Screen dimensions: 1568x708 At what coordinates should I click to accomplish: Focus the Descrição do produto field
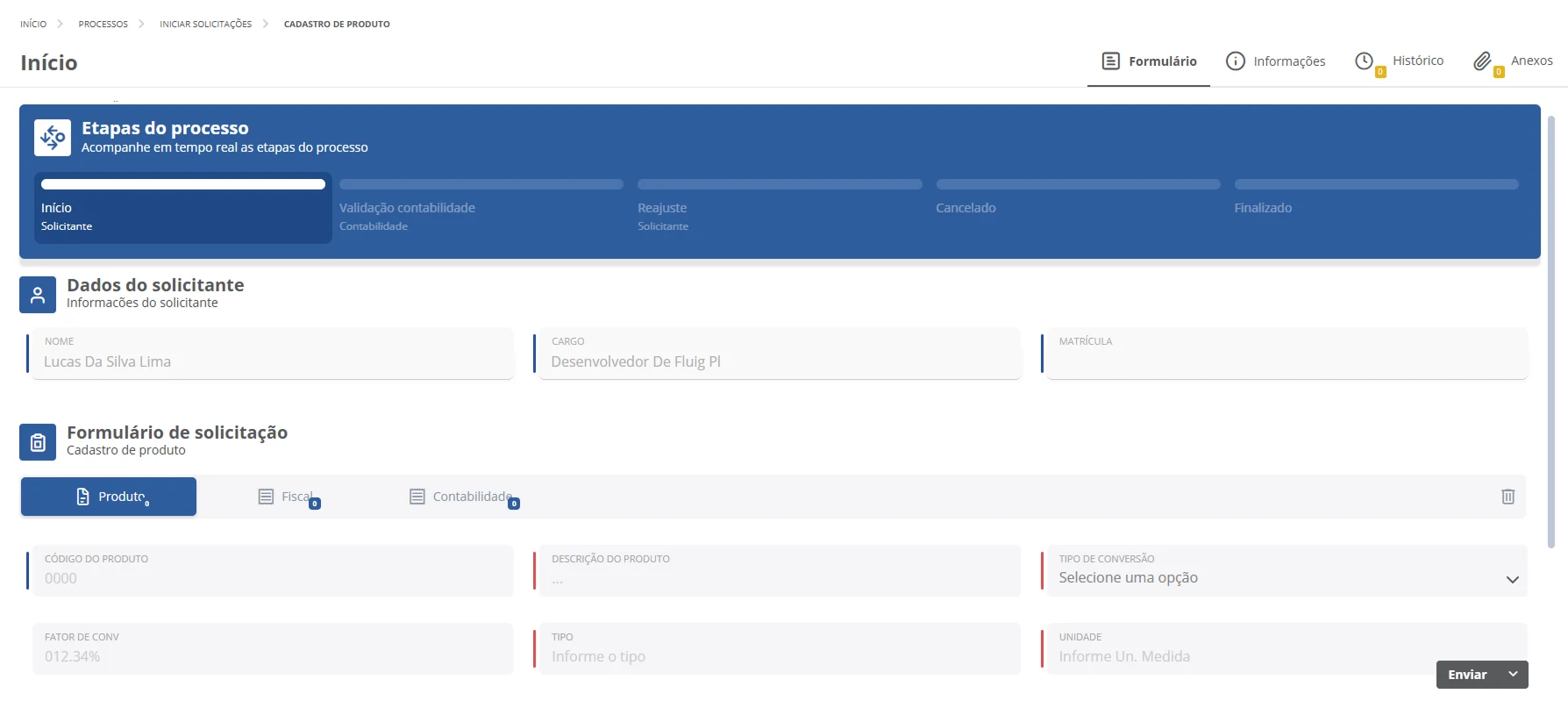[780, 570]
